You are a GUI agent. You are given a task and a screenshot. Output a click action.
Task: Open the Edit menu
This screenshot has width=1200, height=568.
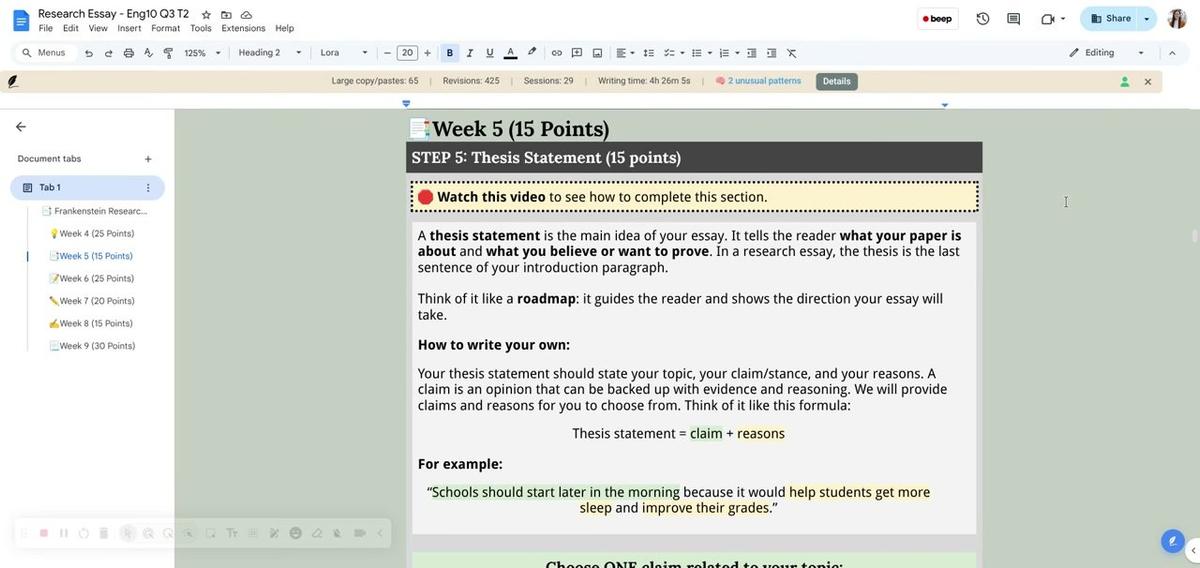click(x=70, y=29)
